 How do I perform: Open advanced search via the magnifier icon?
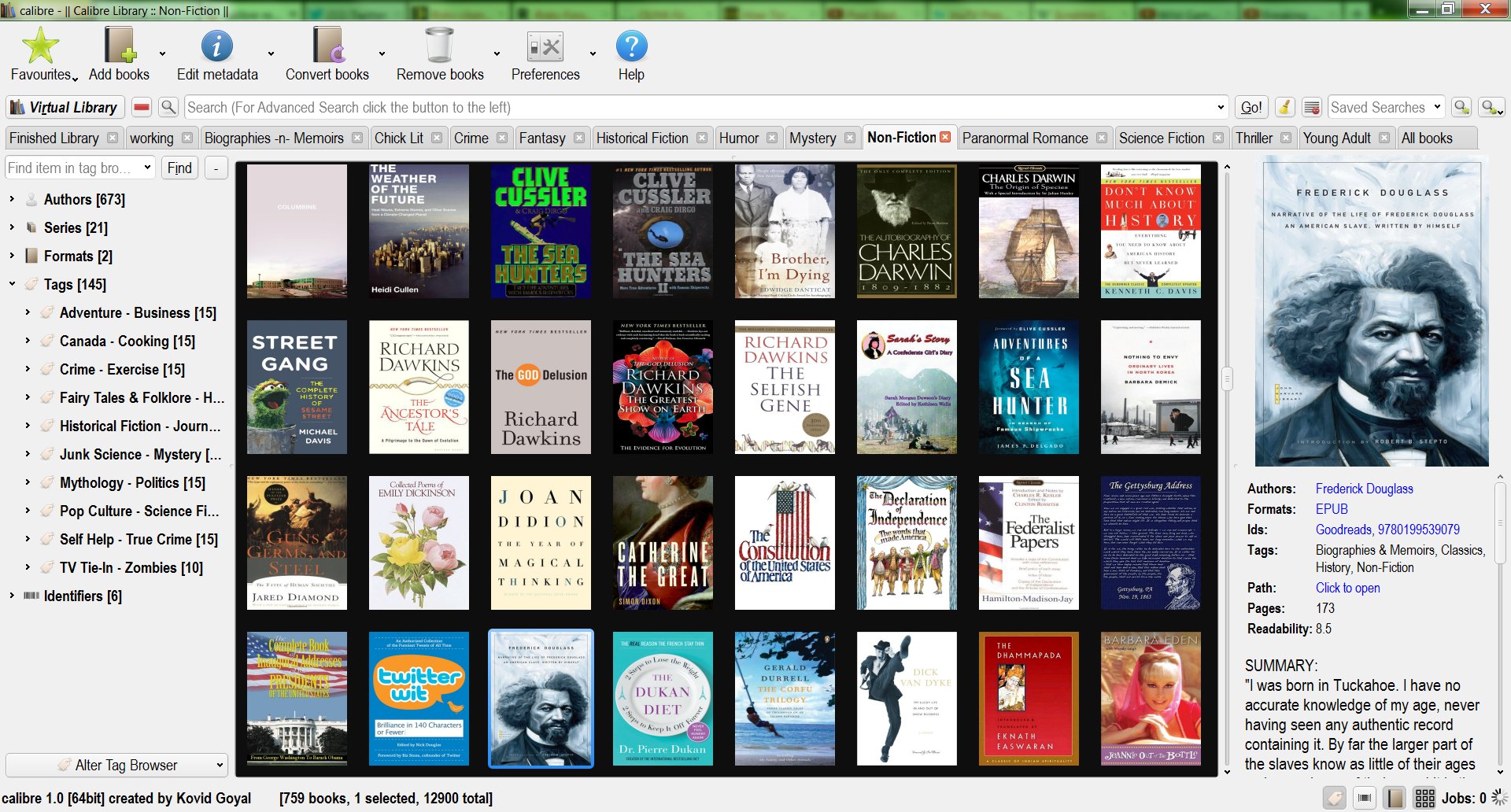click(x=168, y=107)
